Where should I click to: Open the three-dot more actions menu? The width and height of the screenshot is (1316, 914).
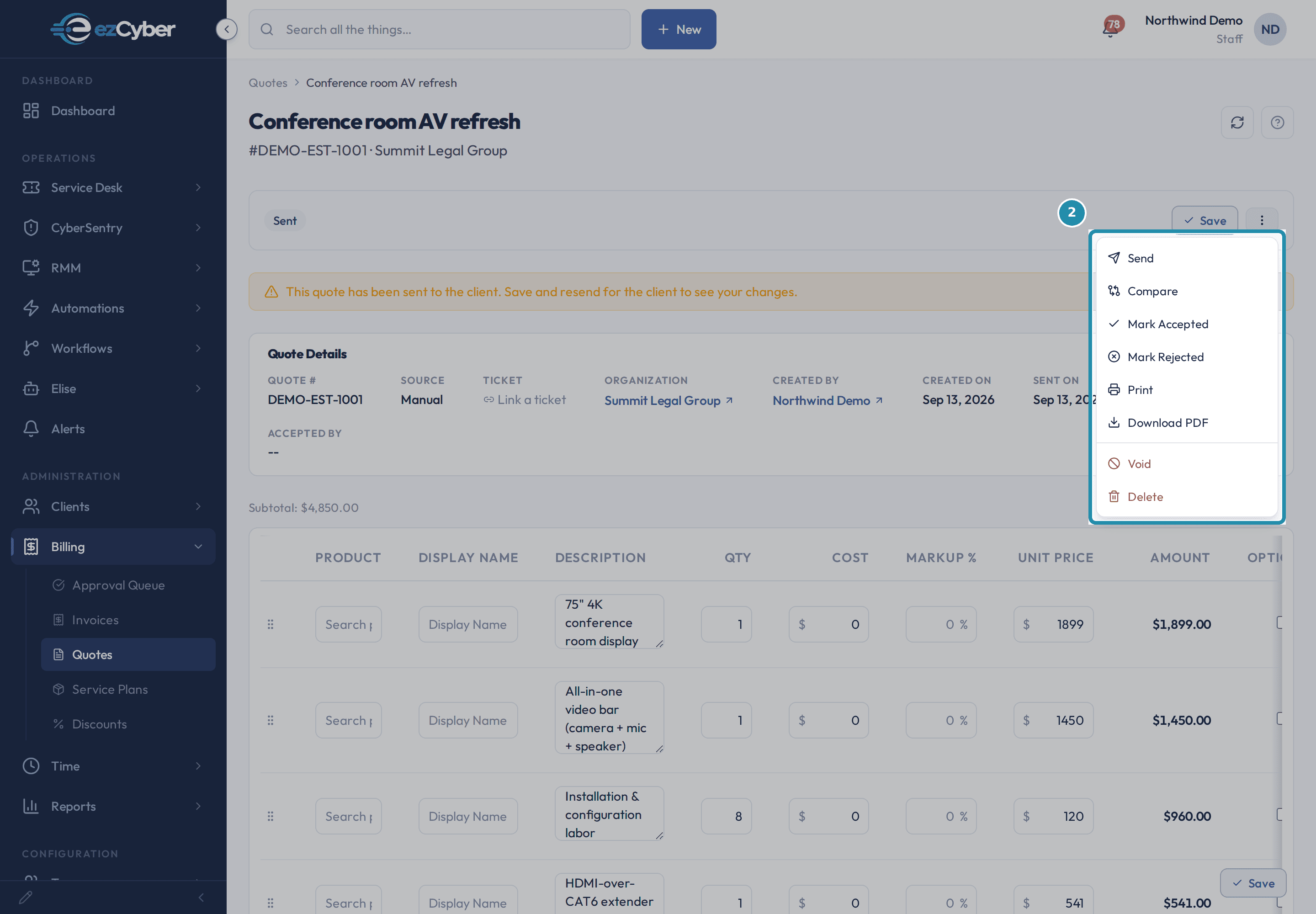click(x=1262, y=220)
